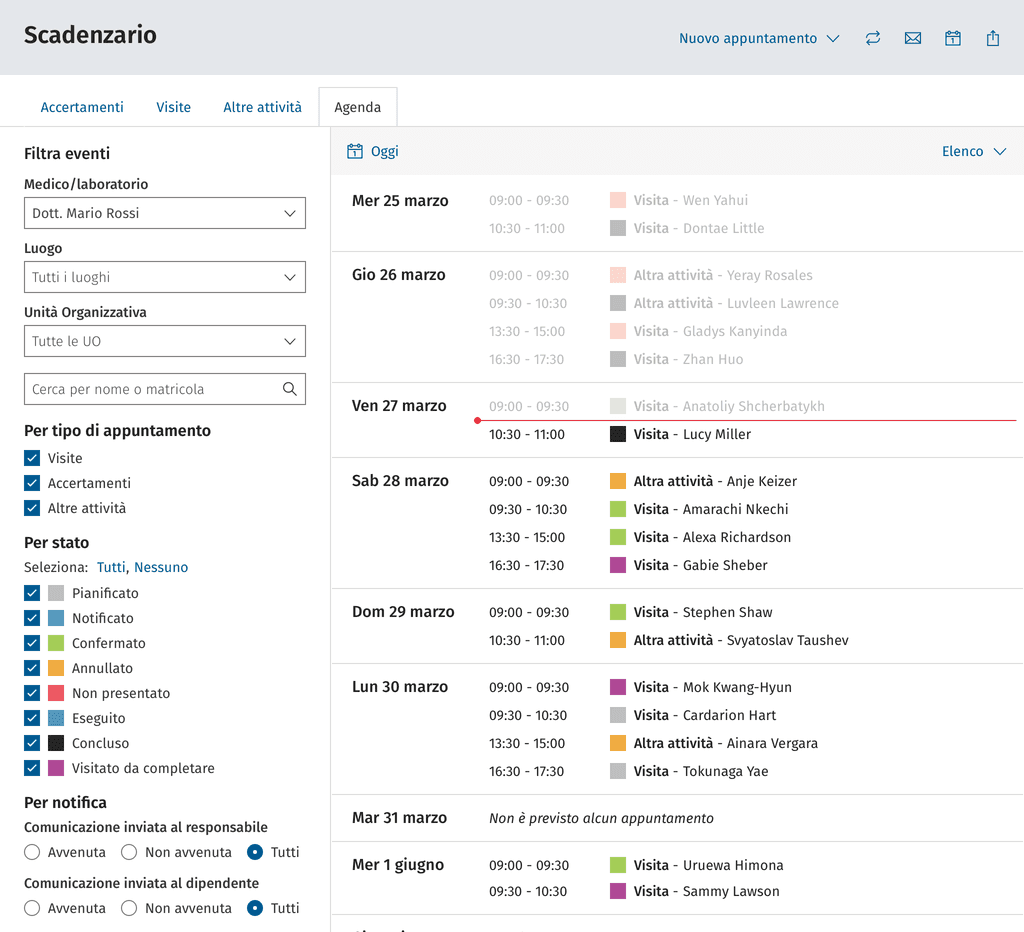Open the Visita - Amarachi Nkechi appointment
1024x932 pixels.
(711, 509)
